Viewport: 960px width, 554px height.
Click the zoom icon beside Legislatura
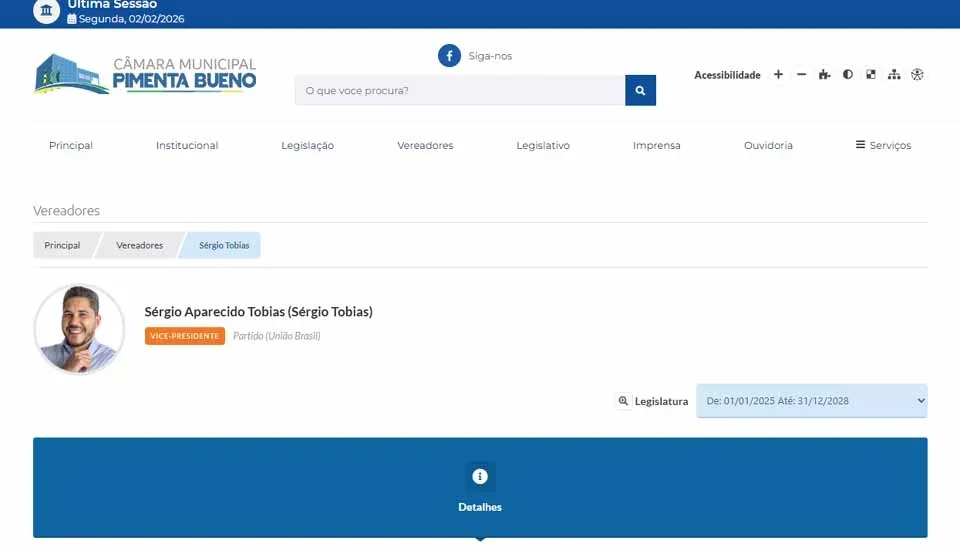(623, 401)
